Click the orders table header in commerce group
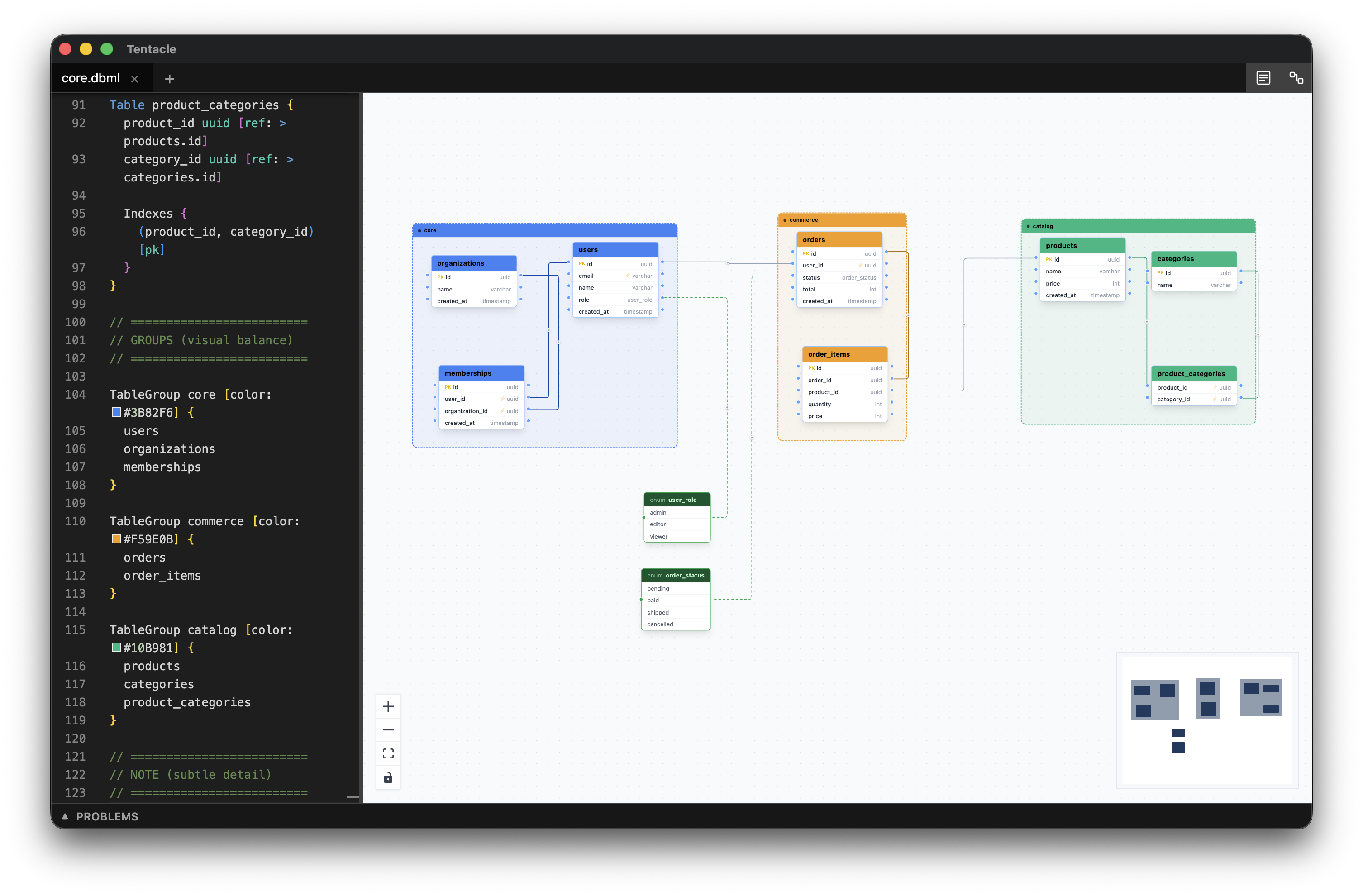 click(x=839, y=239)
